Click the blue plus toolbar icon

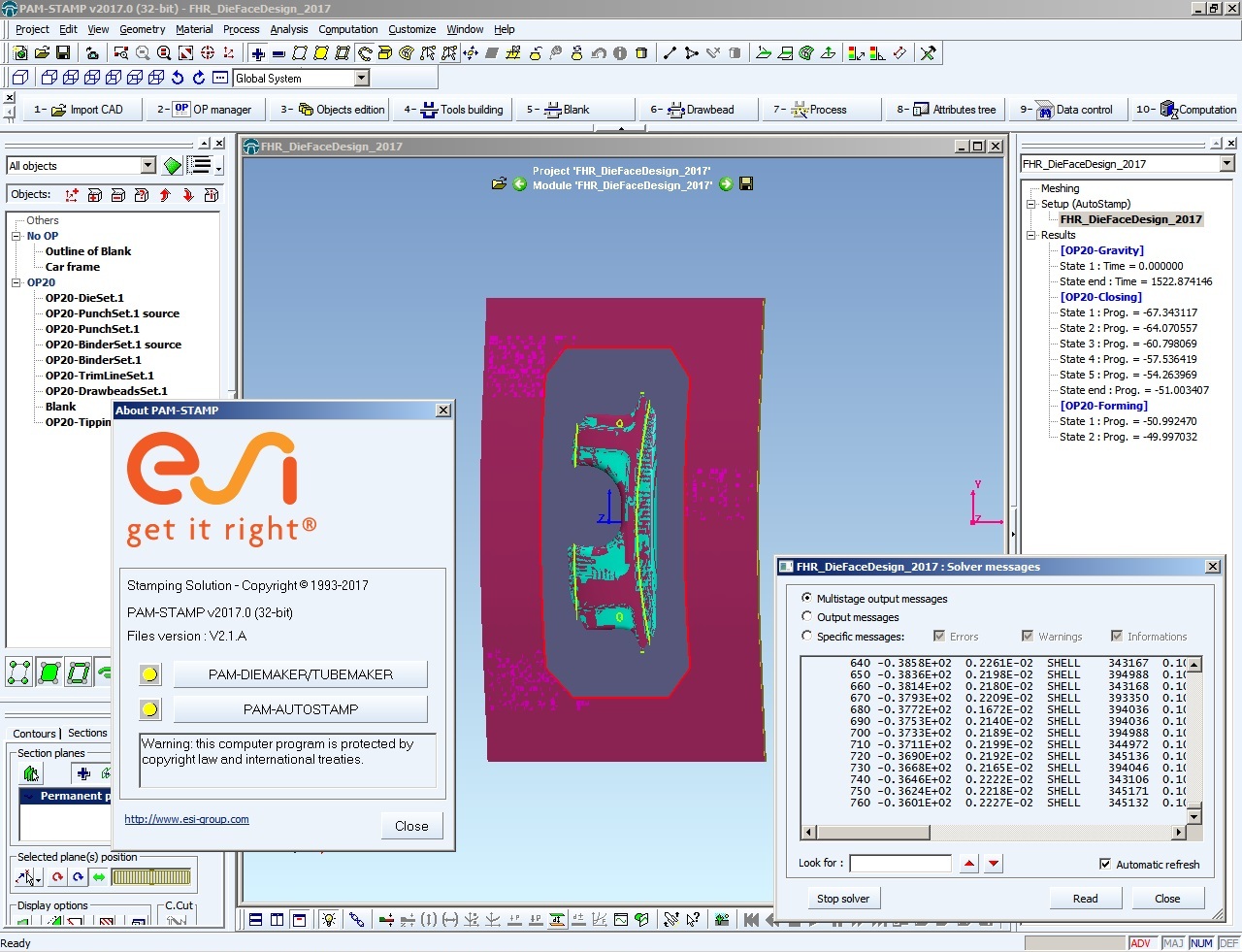(258, 53)
